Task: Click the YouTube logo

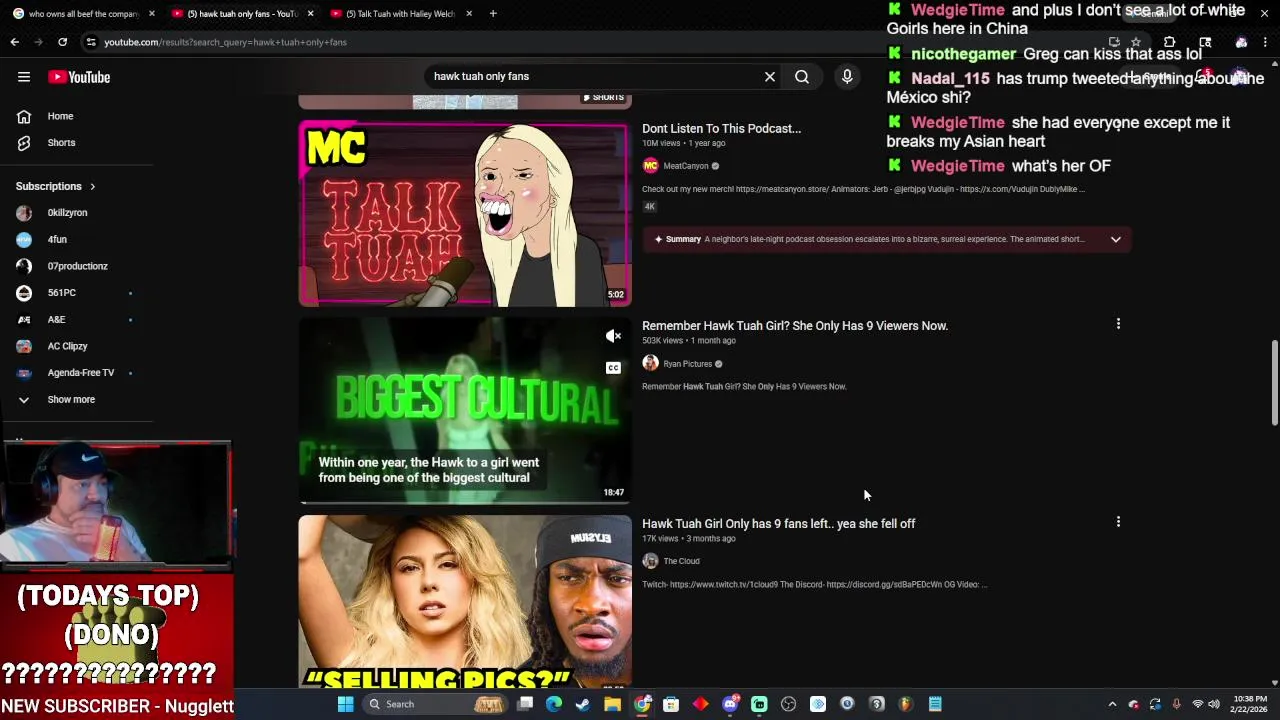Action: (79, 77)
